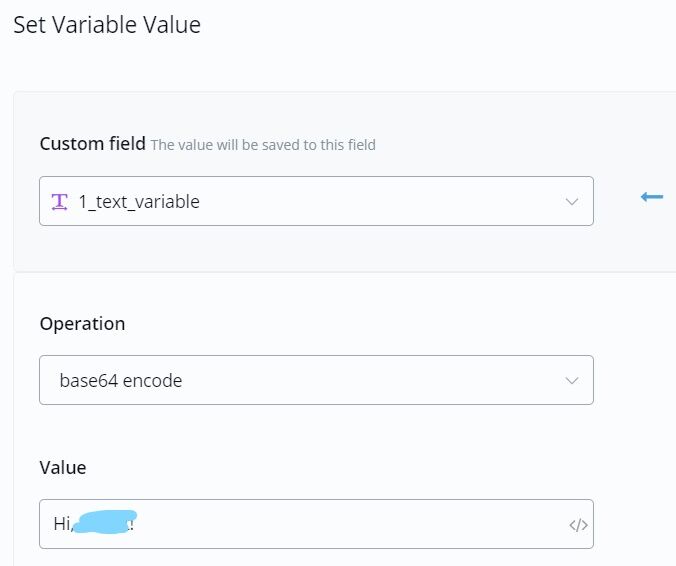Click the code brackets icon in Value field

click(x=578, y=525)
